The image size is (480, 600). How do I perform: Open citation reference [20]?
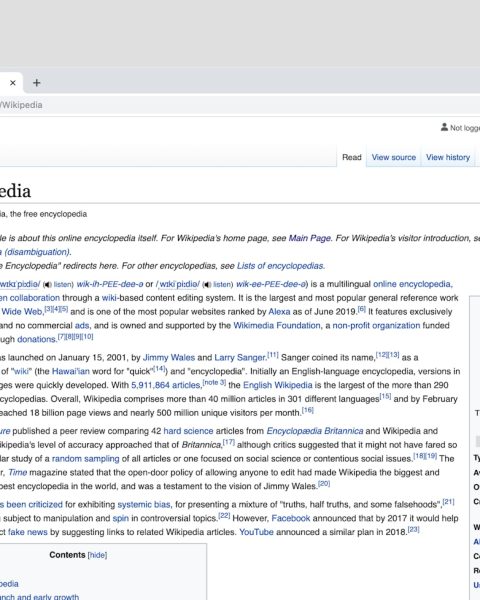(324, 483)
